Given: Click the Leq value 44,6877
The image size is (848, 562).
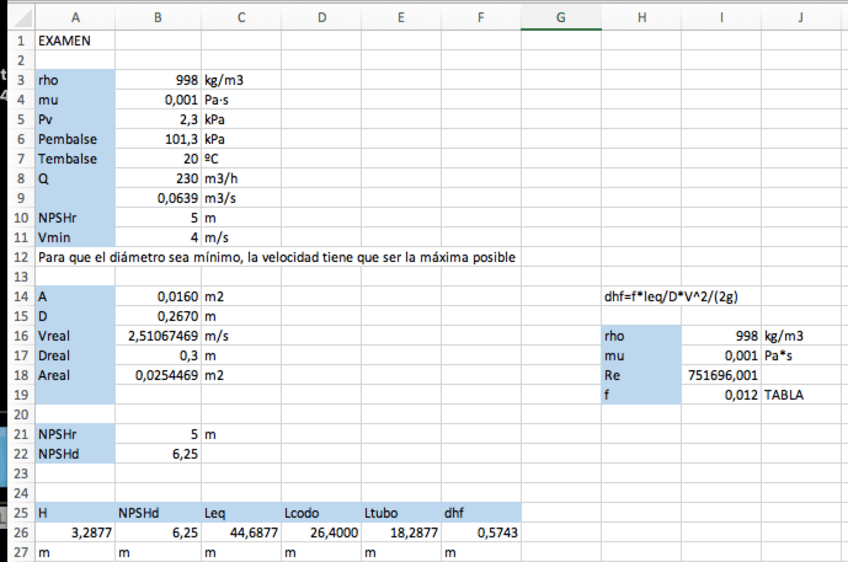Looking at the screenshot, I should [x=241, y=533].
